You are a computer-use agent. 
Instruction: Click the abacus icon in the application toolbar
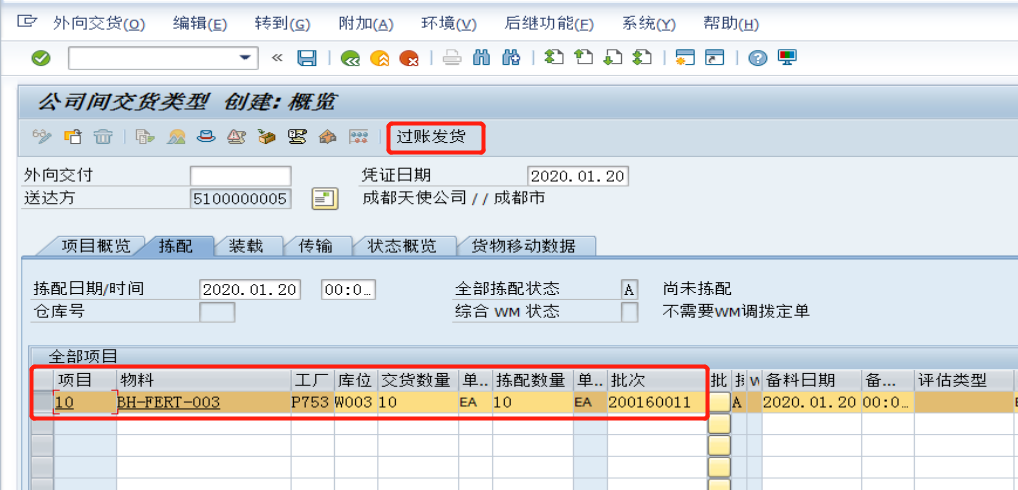358,137
